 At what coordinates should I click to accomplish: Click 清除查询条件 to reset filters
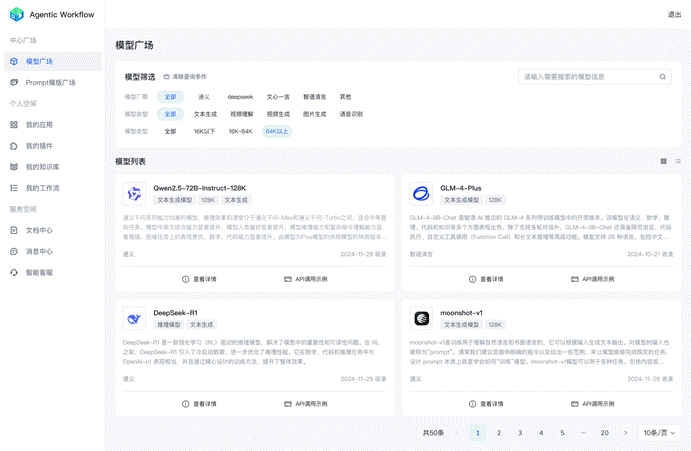186,77
